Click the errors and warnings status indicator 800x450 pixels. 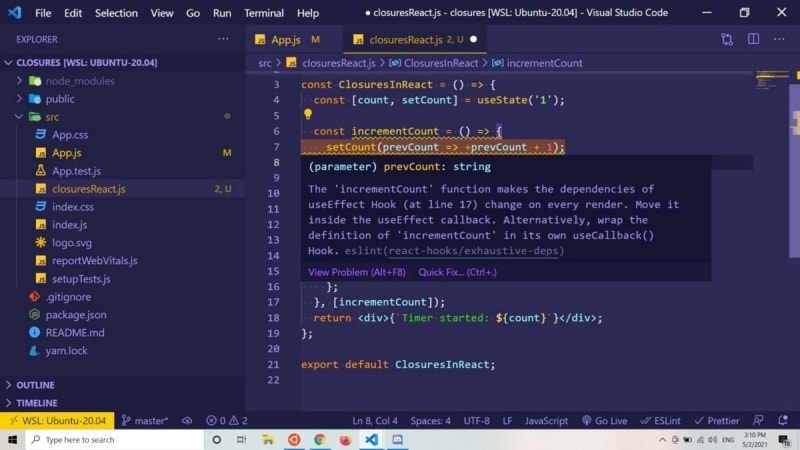pyautogui.click(x=227, y=421)
